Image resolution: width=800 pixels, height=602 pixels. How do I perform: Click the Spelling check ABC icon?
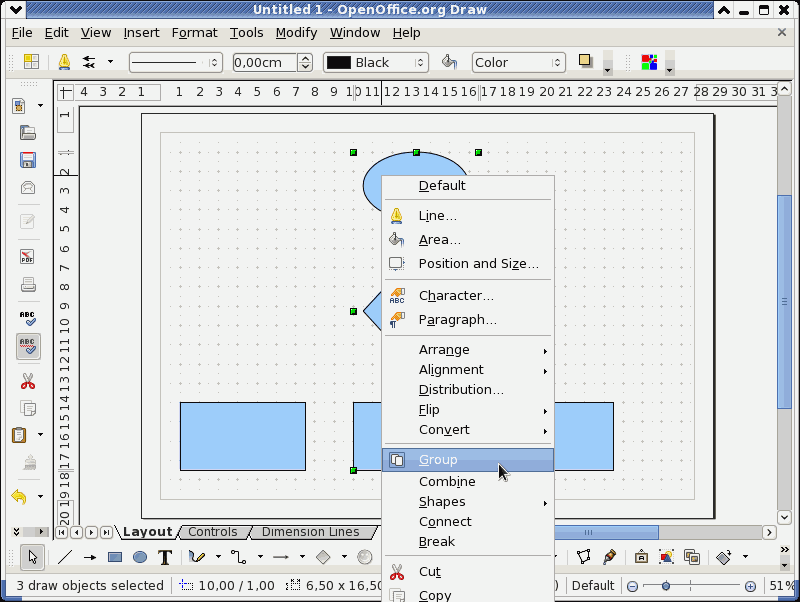point(28,318)
